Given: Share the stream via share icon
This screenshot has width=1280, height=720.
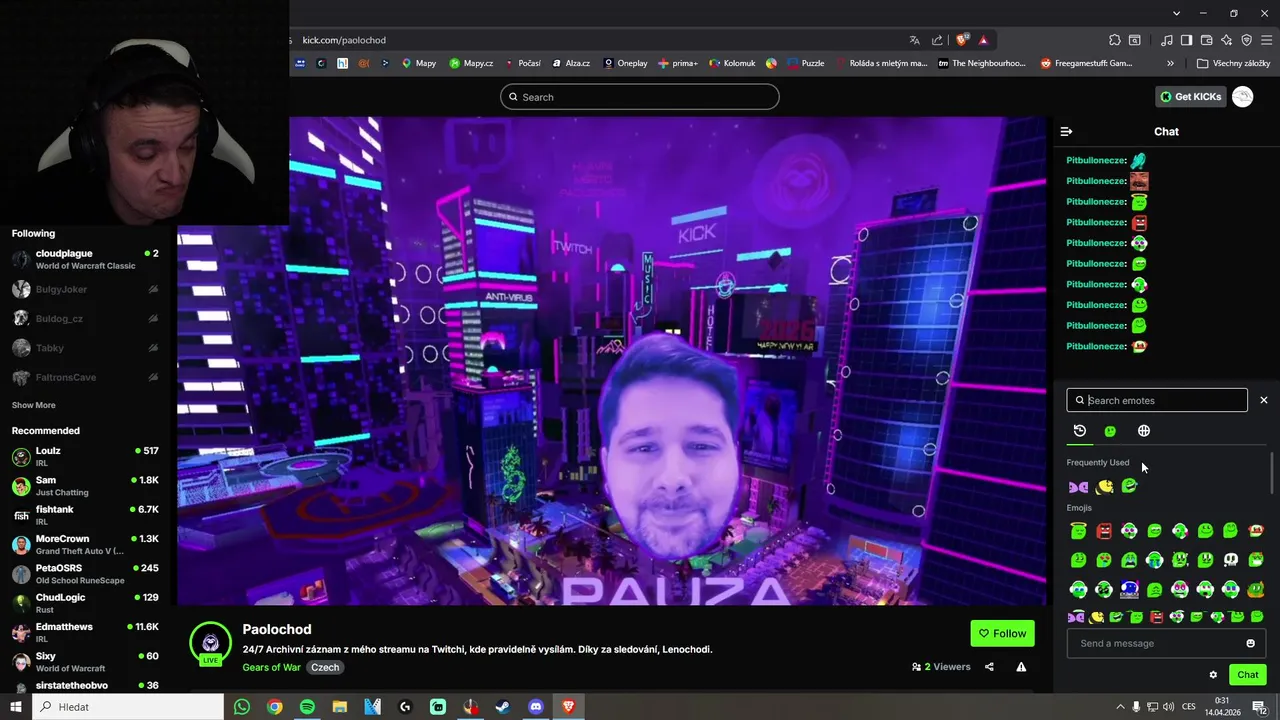Looking at the screenshot, I should [x=989, y=667].
